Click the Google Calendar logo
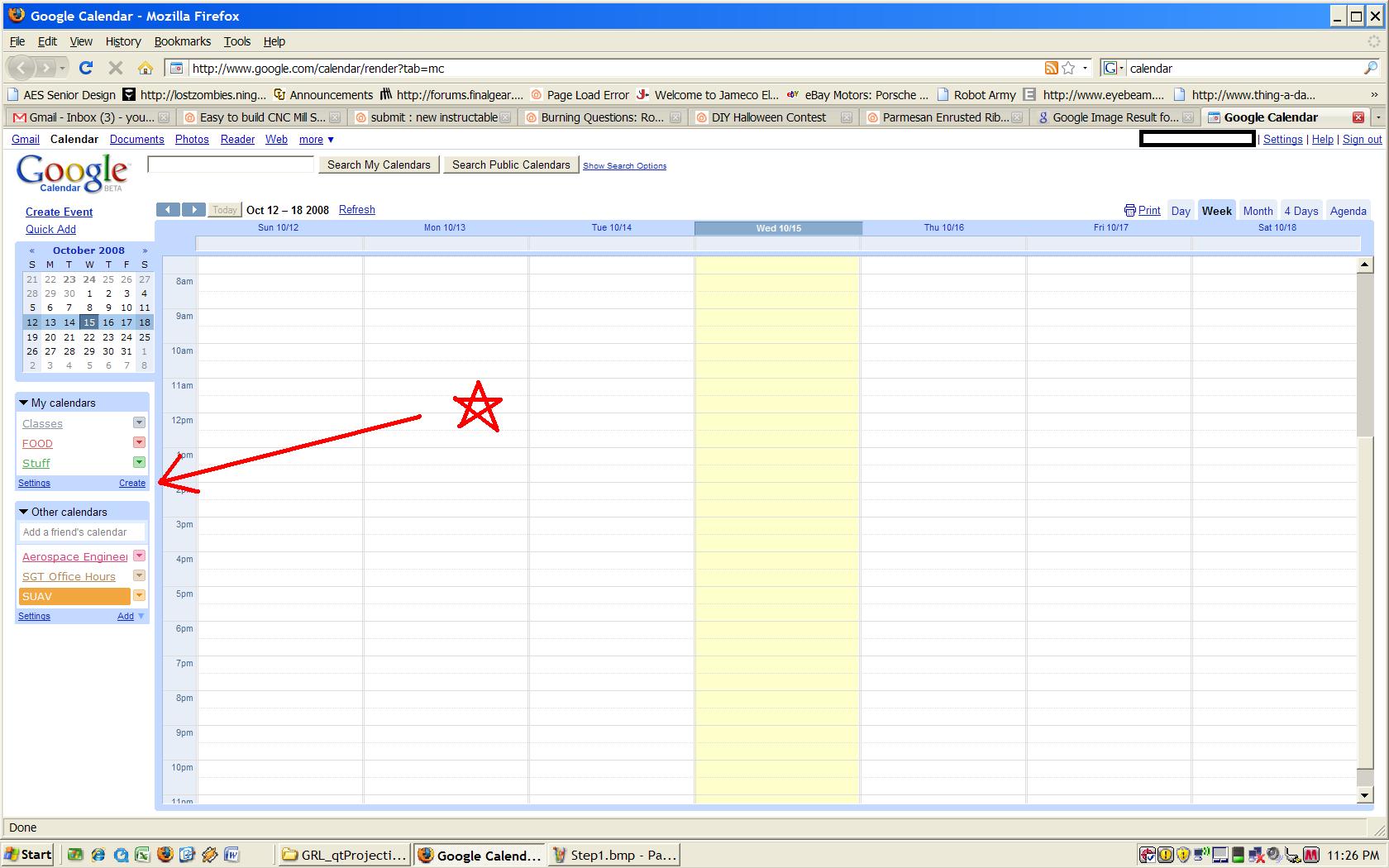Screen dimensions: 1389x868 (73, 174)
